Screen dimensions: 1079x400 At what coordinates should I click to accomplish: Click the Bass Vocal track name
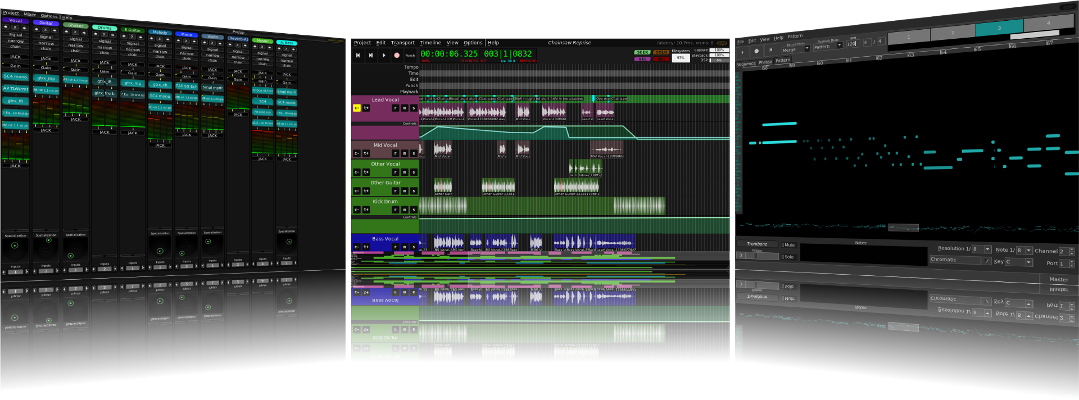tap(385, 238)
